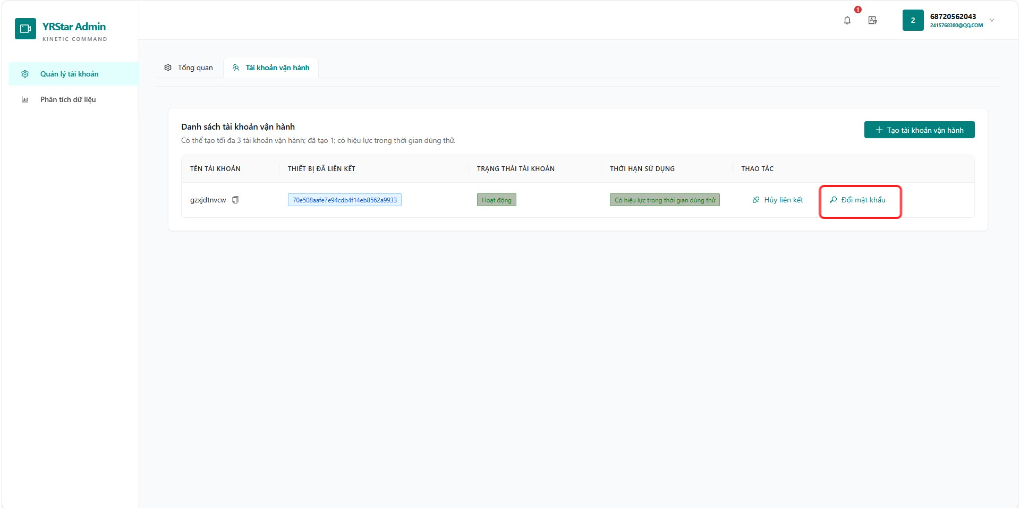Click the teal user avatar showing 2
Viewport: 1020px width, 508px height.
913,20
